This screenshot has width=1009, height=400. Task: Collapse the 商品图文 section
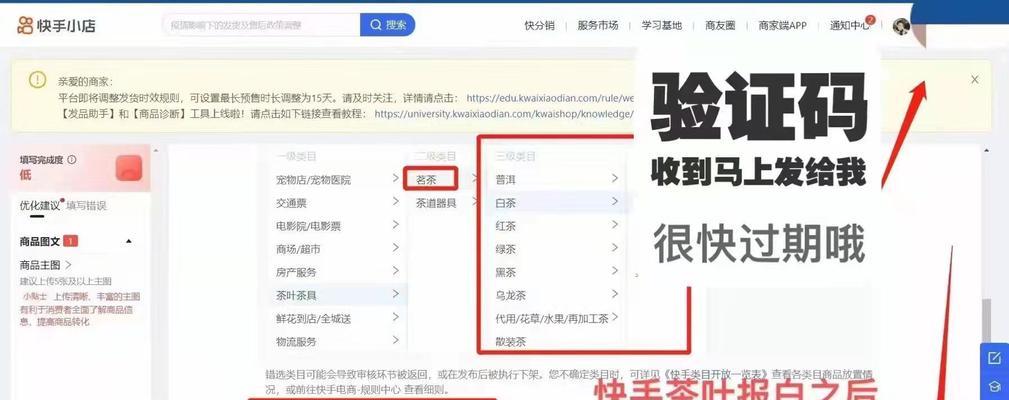pyautogui.click(x=129, y=242)
